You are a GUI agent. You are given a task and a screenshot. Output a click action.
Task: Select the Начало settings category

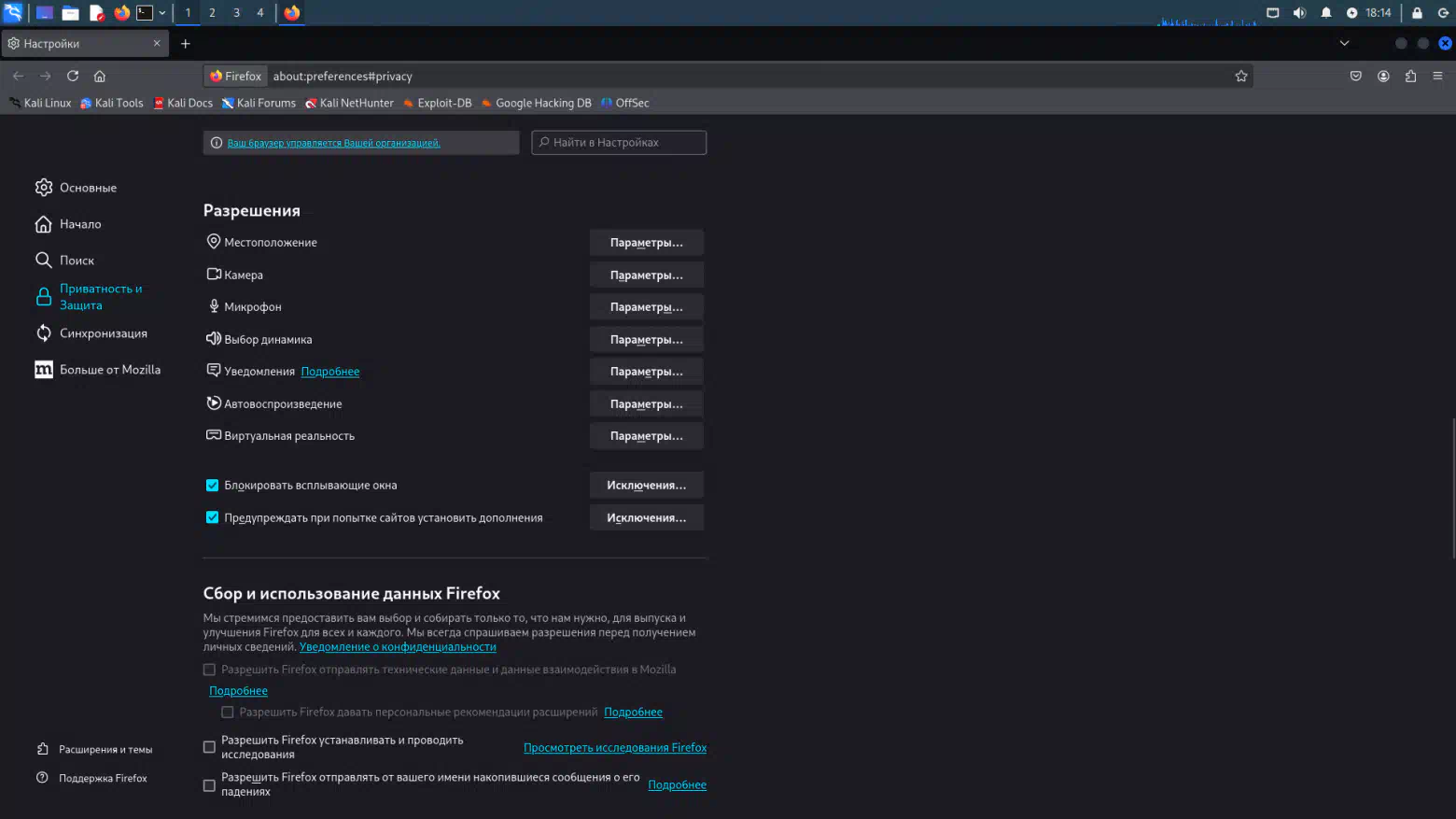click(x=69, y=224)
